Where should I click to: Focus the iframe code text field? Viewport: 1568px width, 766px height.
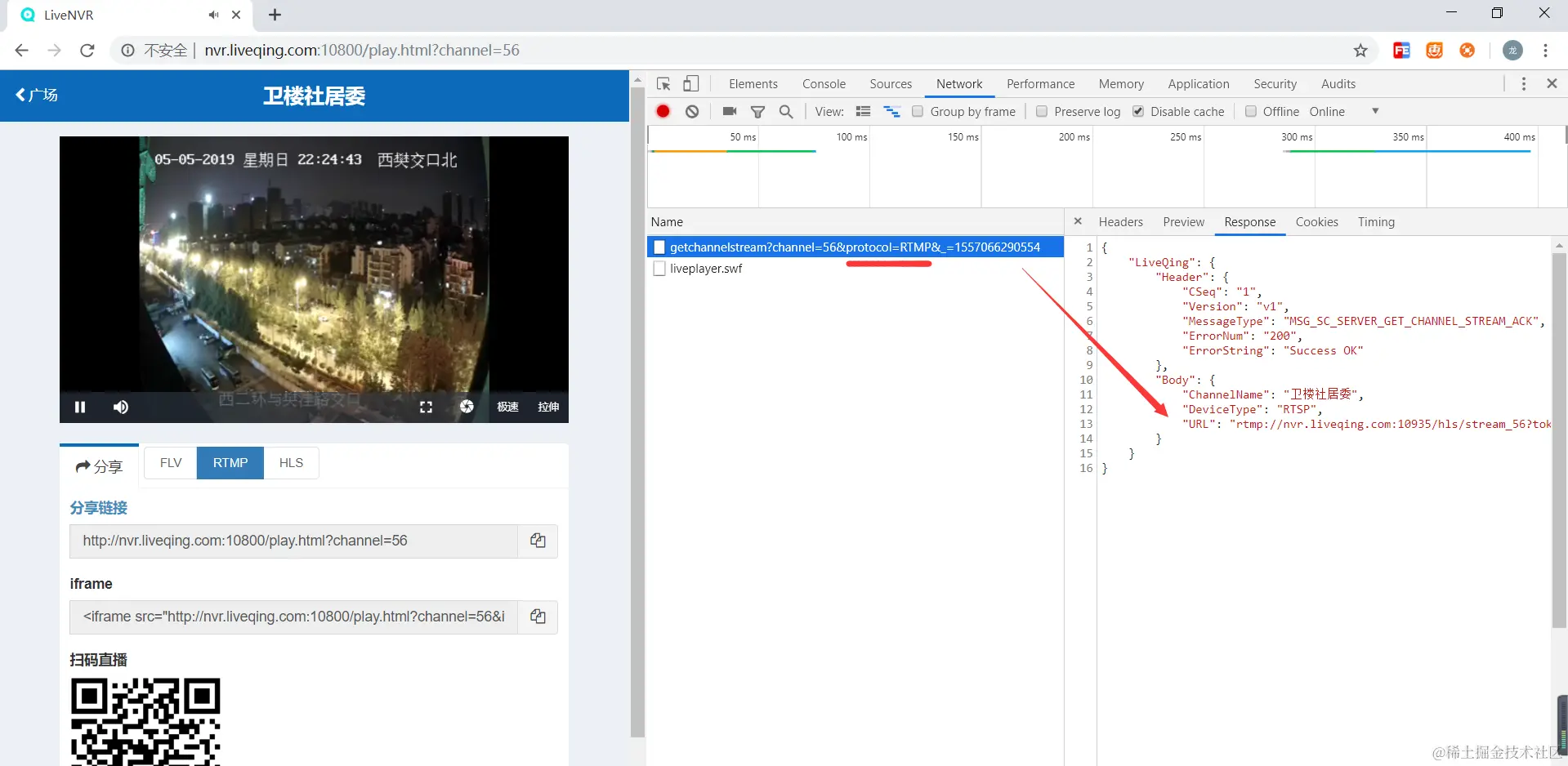pyautogui.click(x=294, y=617)
